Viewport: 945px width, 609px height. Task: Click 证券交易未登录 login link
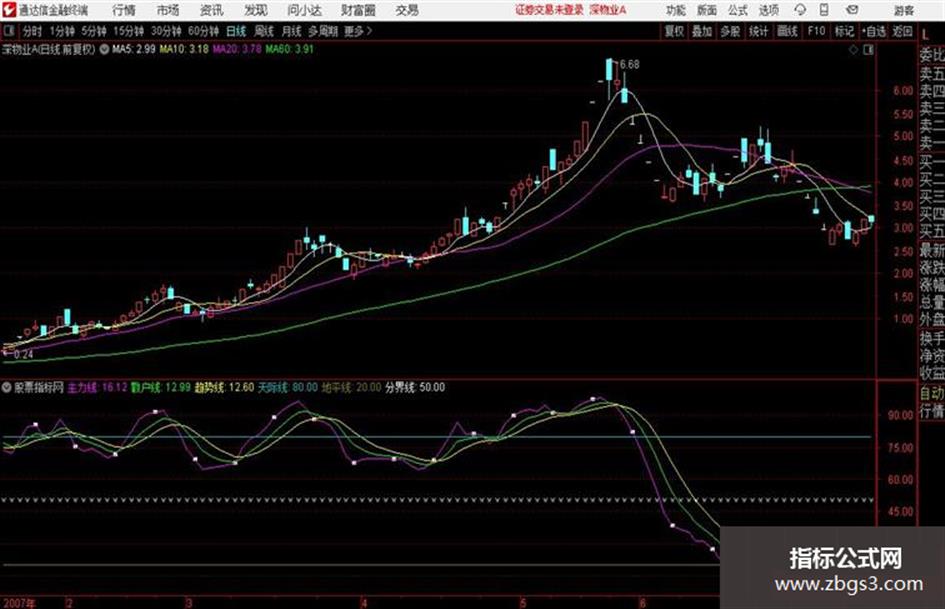[549, 10]
